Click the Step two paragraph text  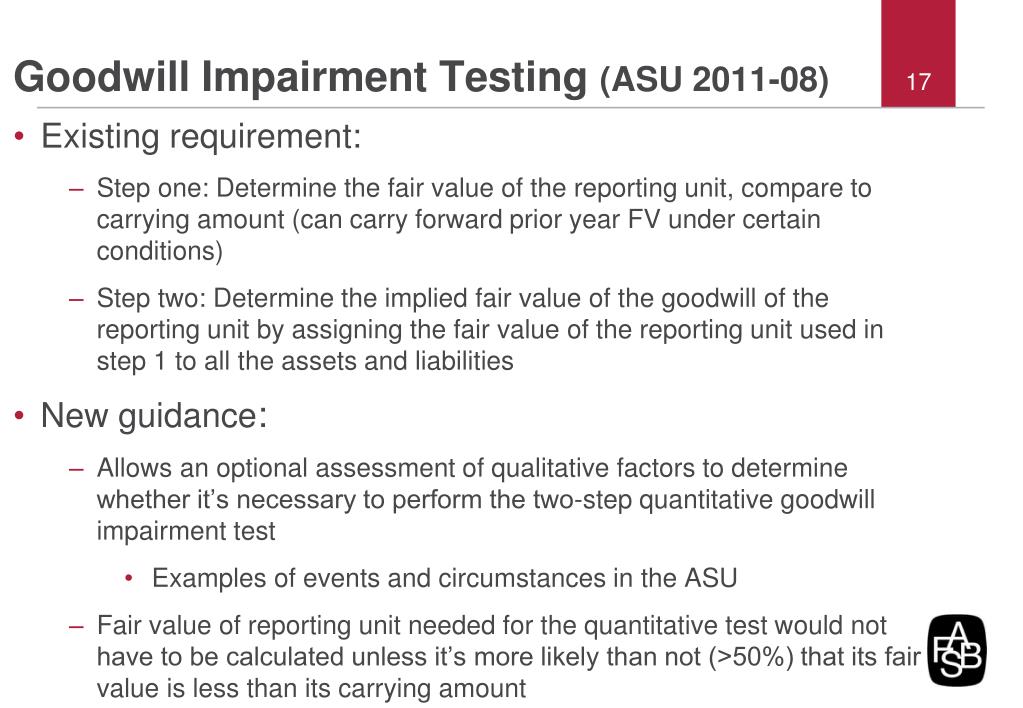tap(489, 330)
